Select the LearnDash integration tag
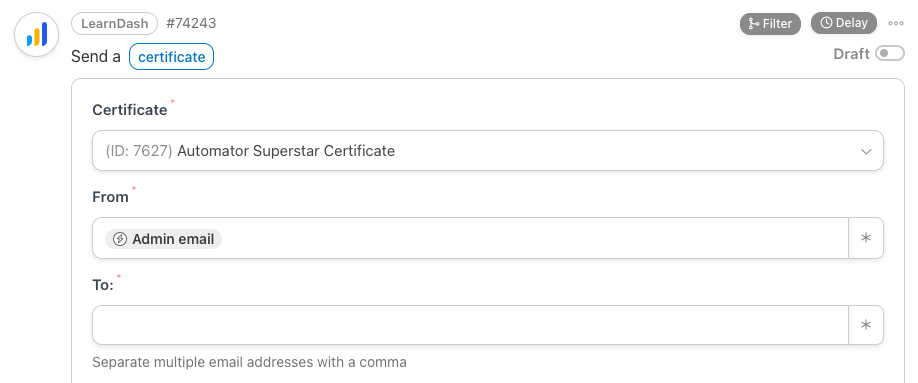918x383 pixels. (115, 24)
